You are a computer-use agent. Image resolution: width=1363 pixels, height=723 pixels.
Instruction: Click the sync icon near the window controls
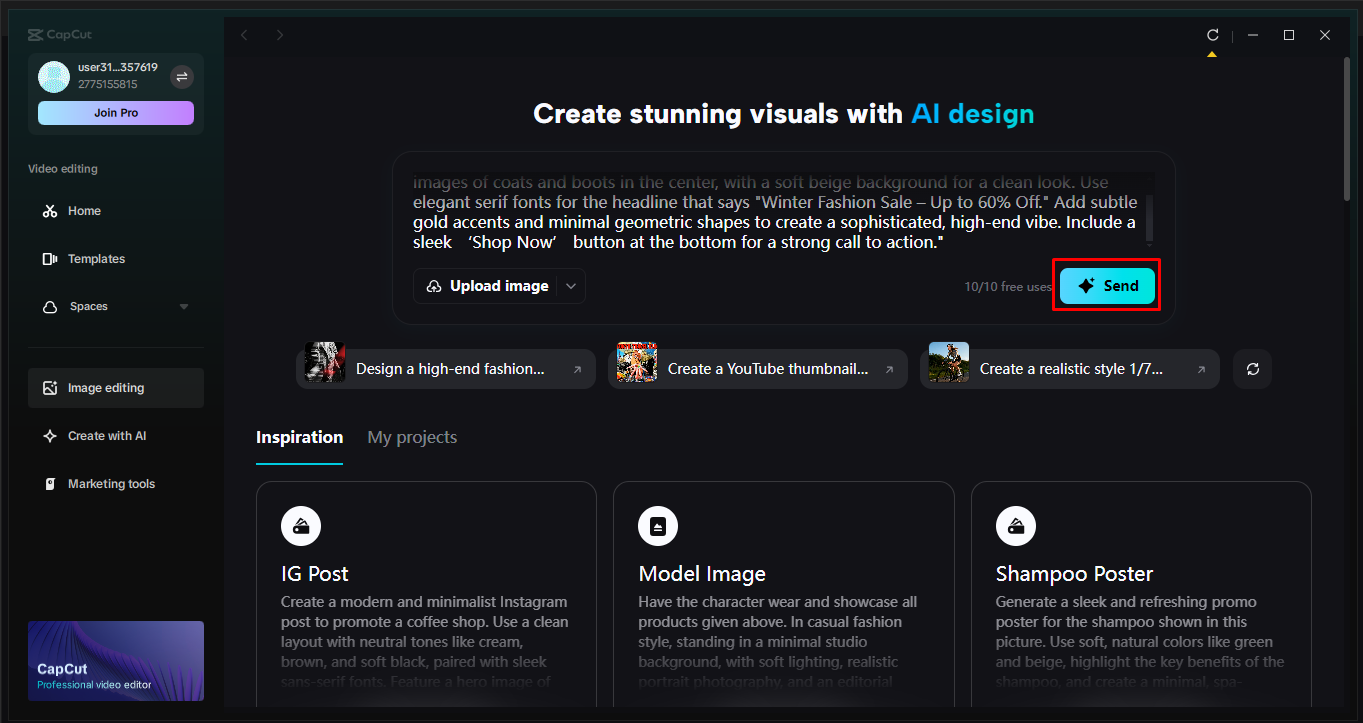[x=1212, y=33]
